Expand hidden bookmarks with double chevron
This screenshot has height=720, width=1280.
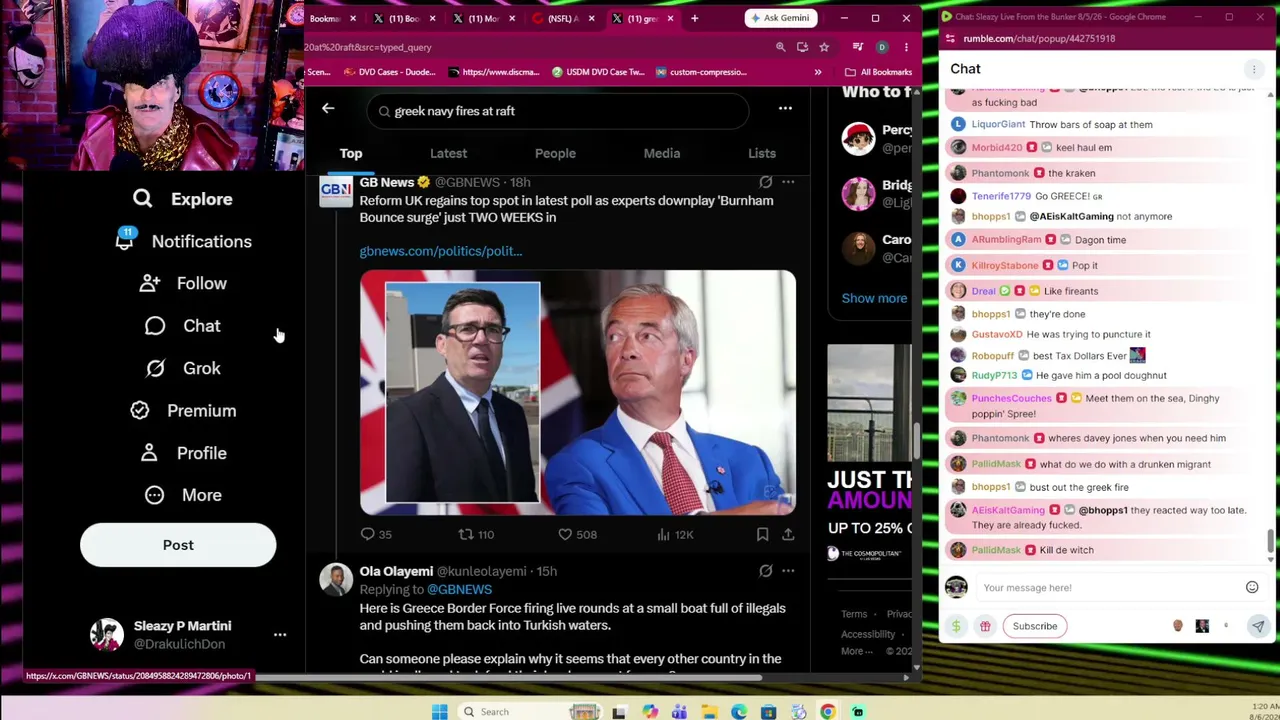pyautogui.click(x=817, y=72)
